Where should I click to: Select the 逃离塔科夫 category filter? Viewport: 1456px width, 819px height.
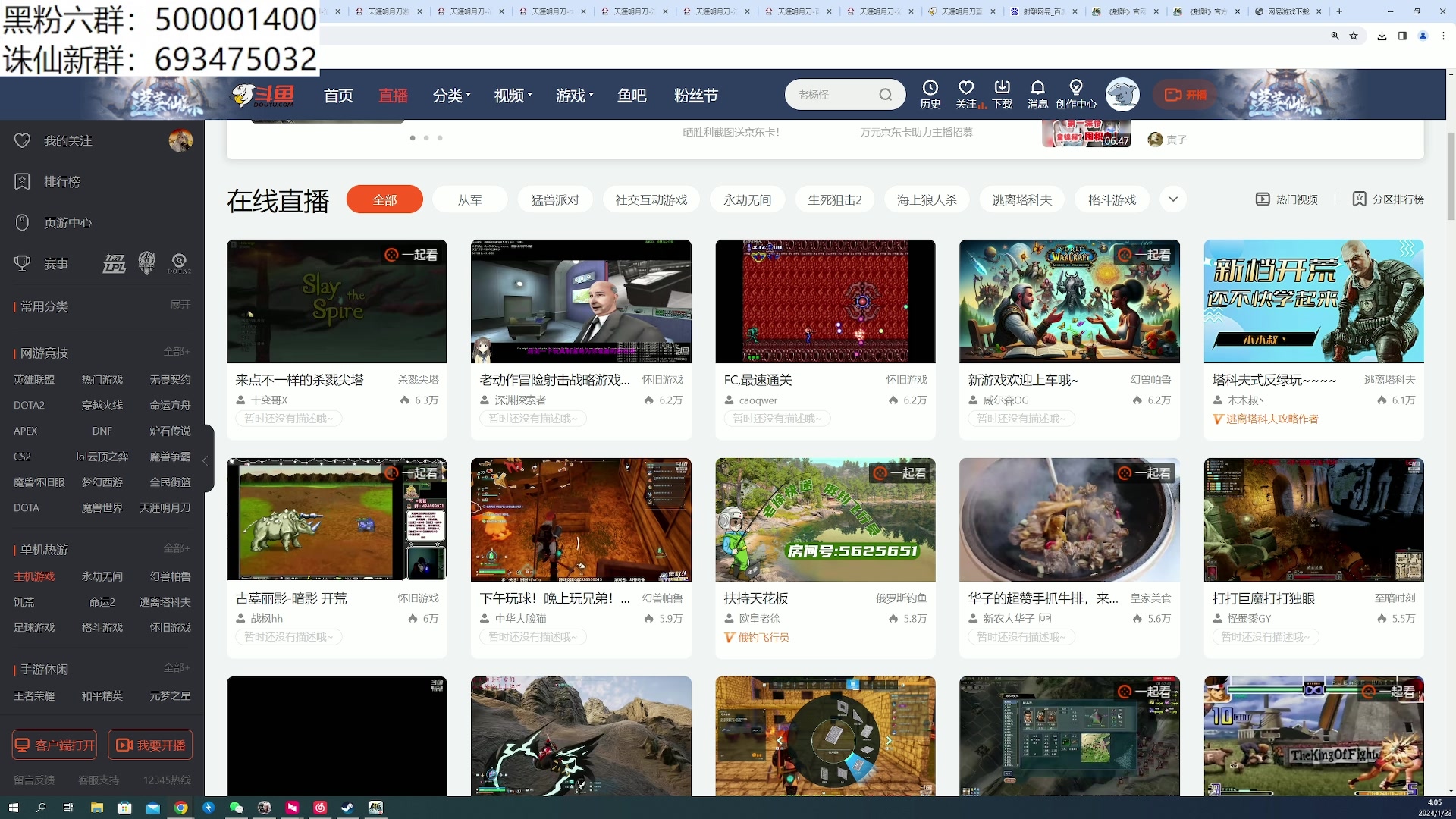pyautogui.click(x=1021, y=199)
